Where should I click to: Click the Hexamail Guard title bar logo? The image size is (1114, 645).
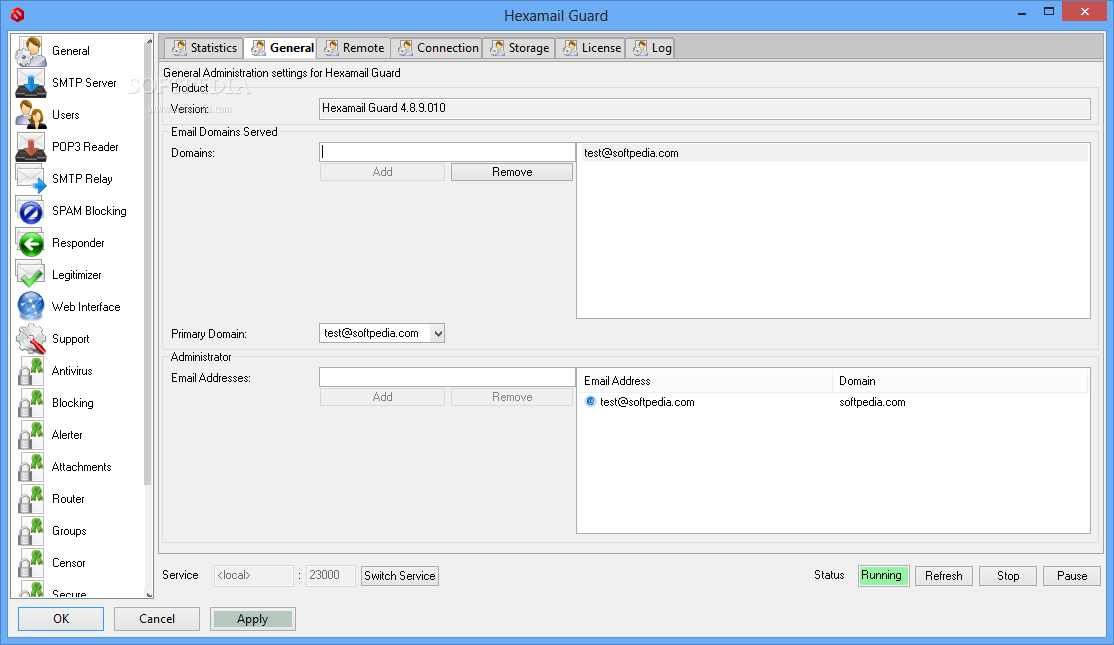click(18, 14)
